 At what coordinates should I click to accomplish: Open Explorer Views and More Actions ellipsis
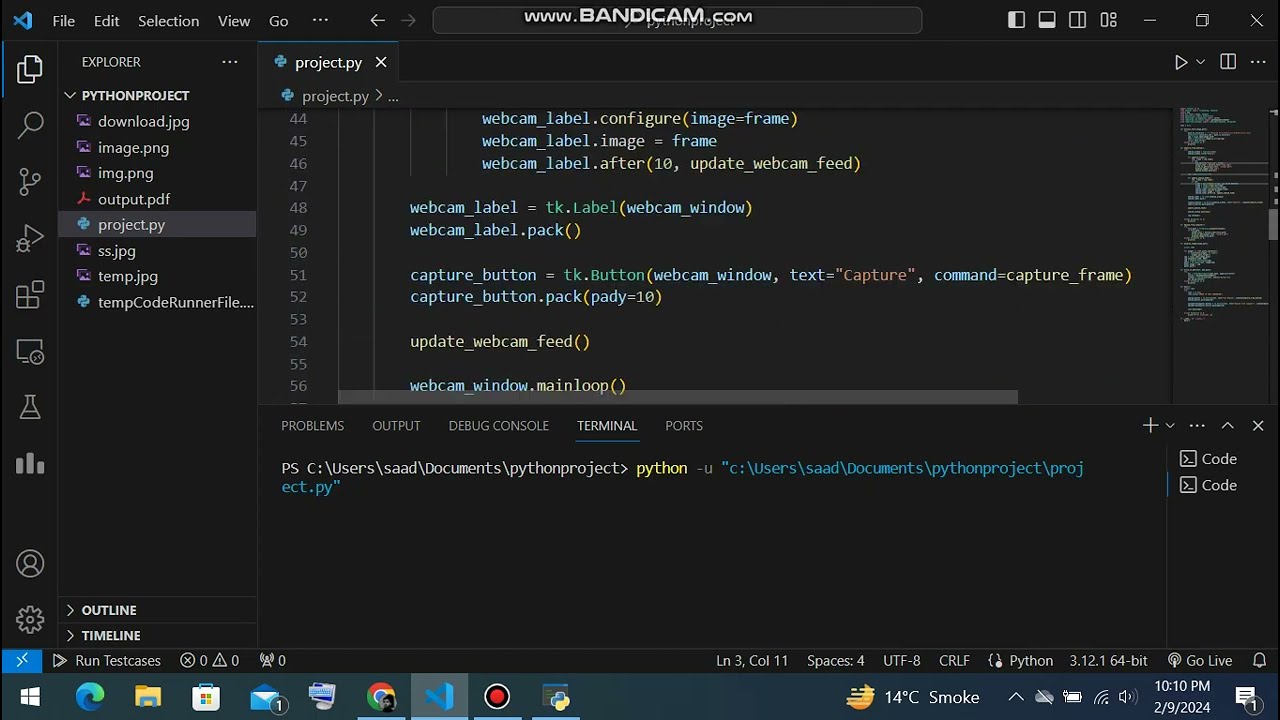[x=230, y=62]
